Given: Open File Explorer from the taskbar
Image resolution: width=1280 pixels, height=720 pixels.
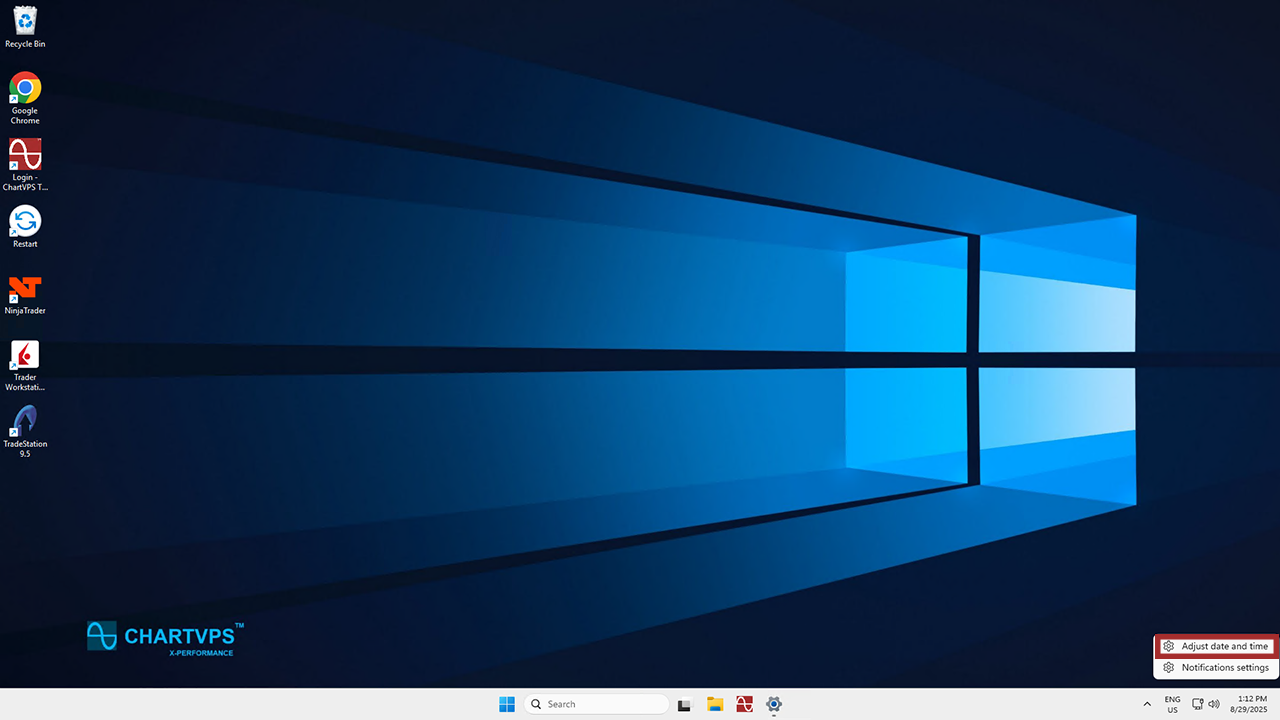Looking at the screenshot, I should coord(715,704).
